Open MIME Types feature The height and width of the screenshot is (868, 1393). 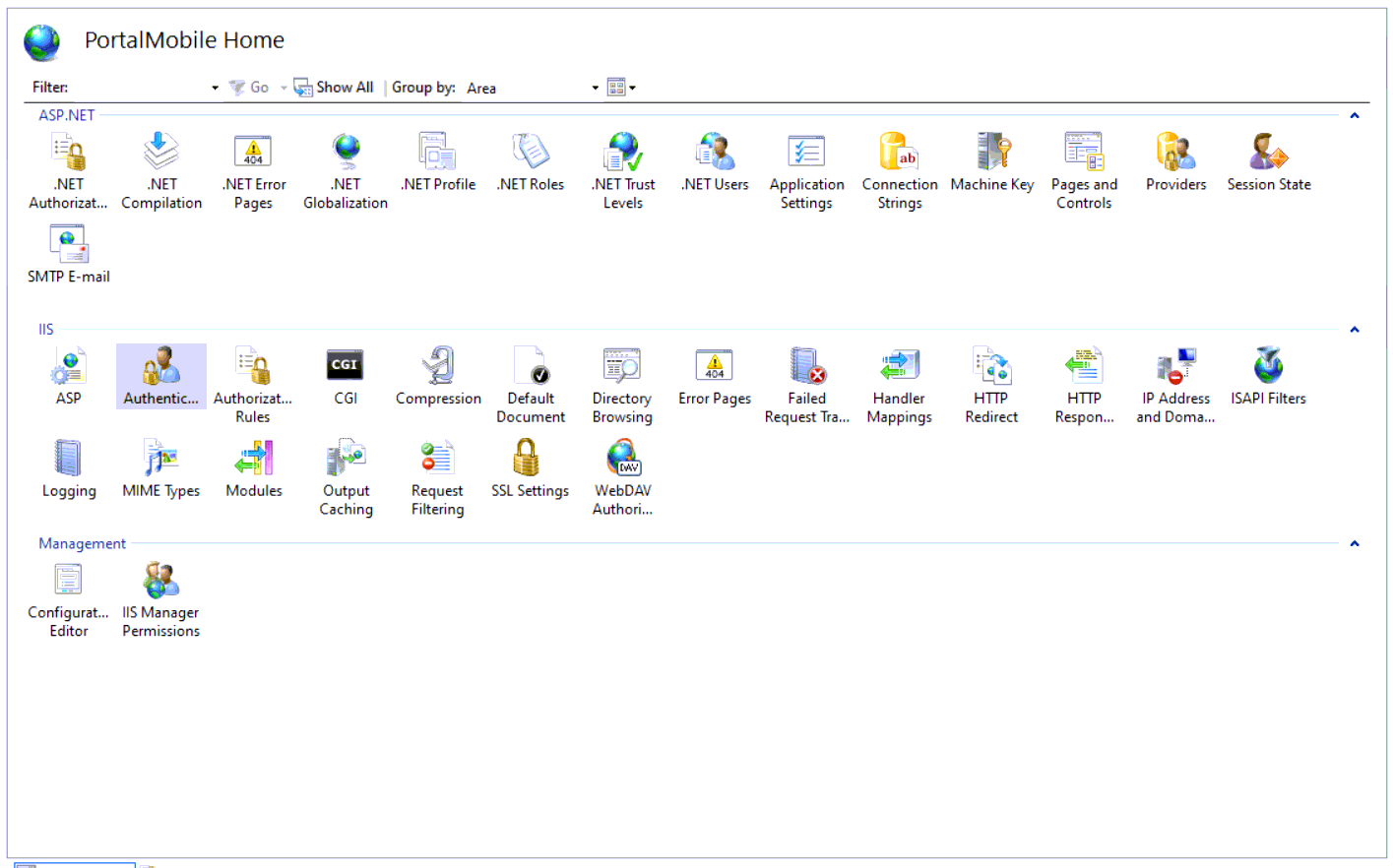[x=161, y=469]
